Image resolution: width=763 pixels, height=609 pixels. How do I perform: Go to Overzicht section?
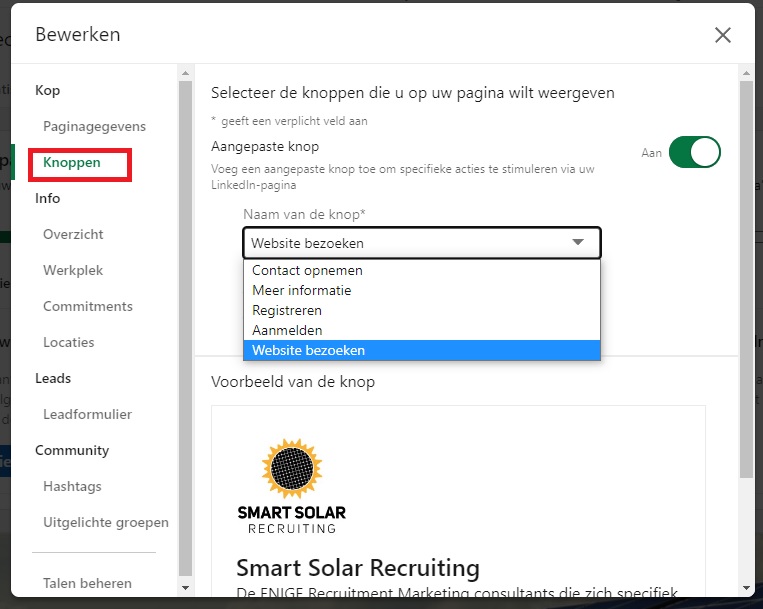(x=73, y=235)
